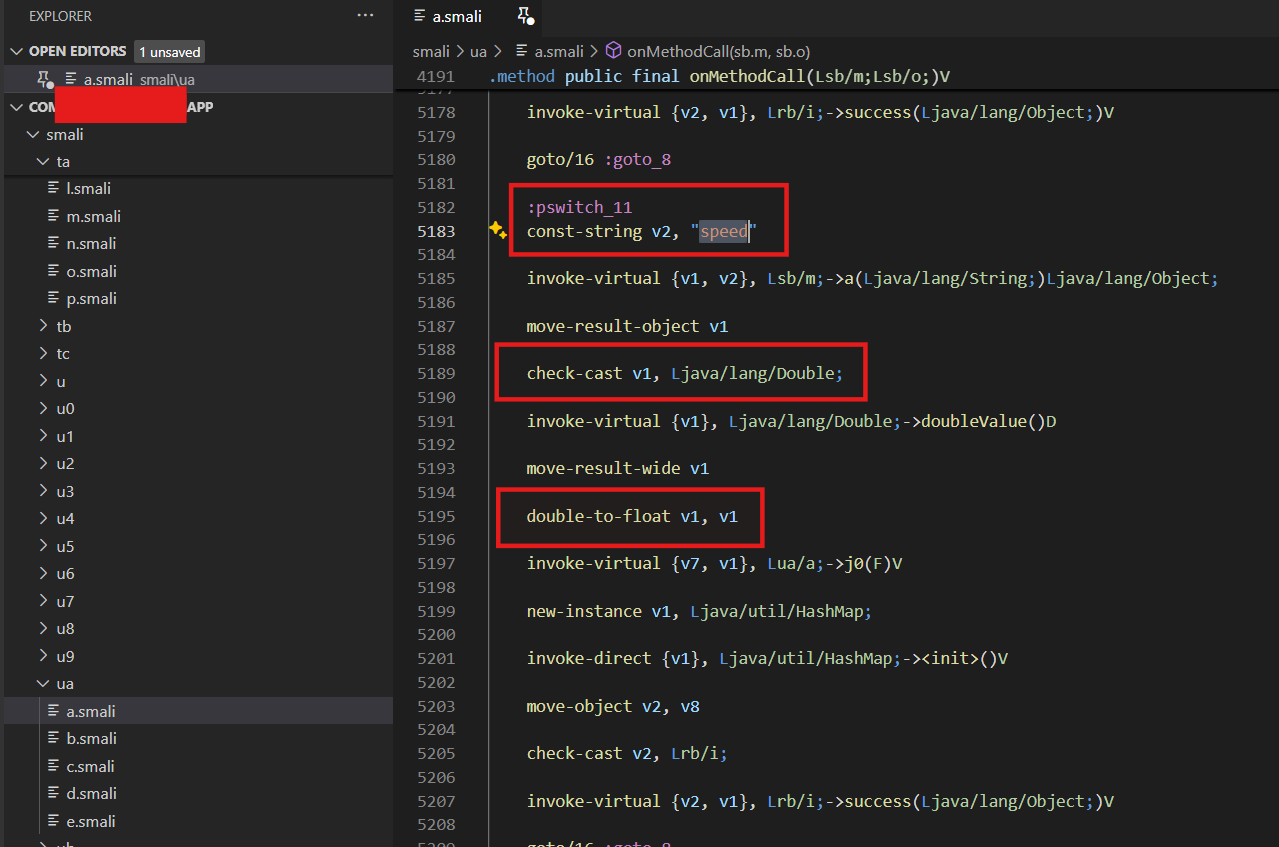This screenshot has width=1279, height=847.
Task: Open o.smali in ta folder
Action: [x=196, y=271]
